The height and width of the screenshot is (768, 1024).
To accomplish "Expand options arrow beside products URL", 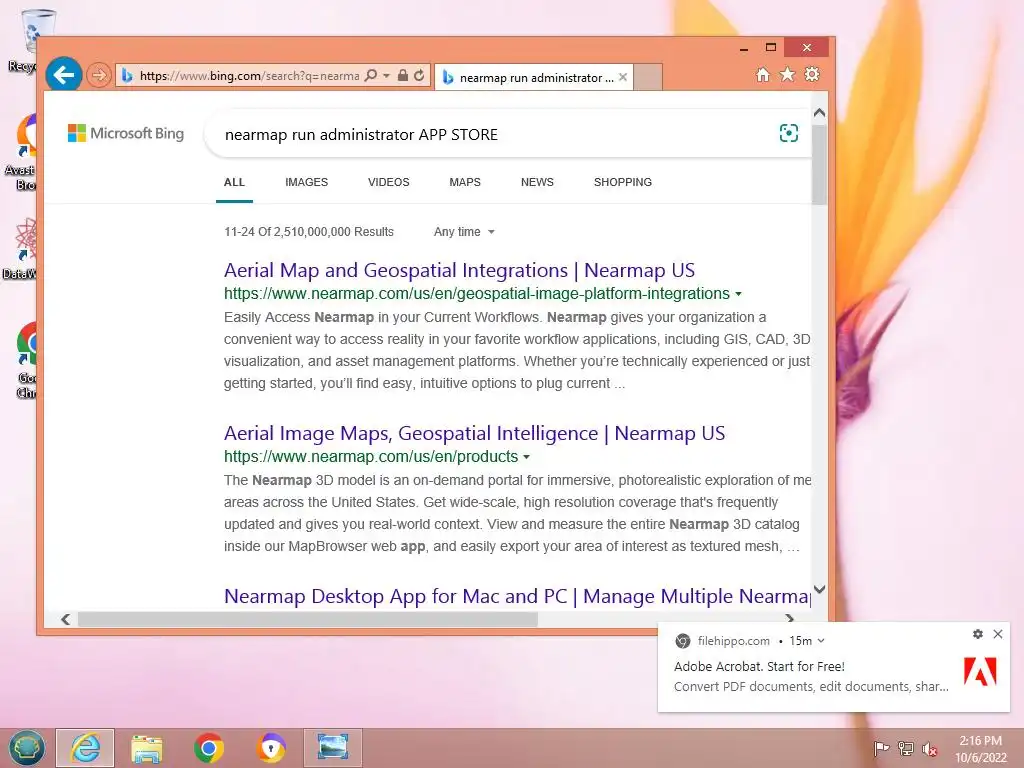I will 526,456.
